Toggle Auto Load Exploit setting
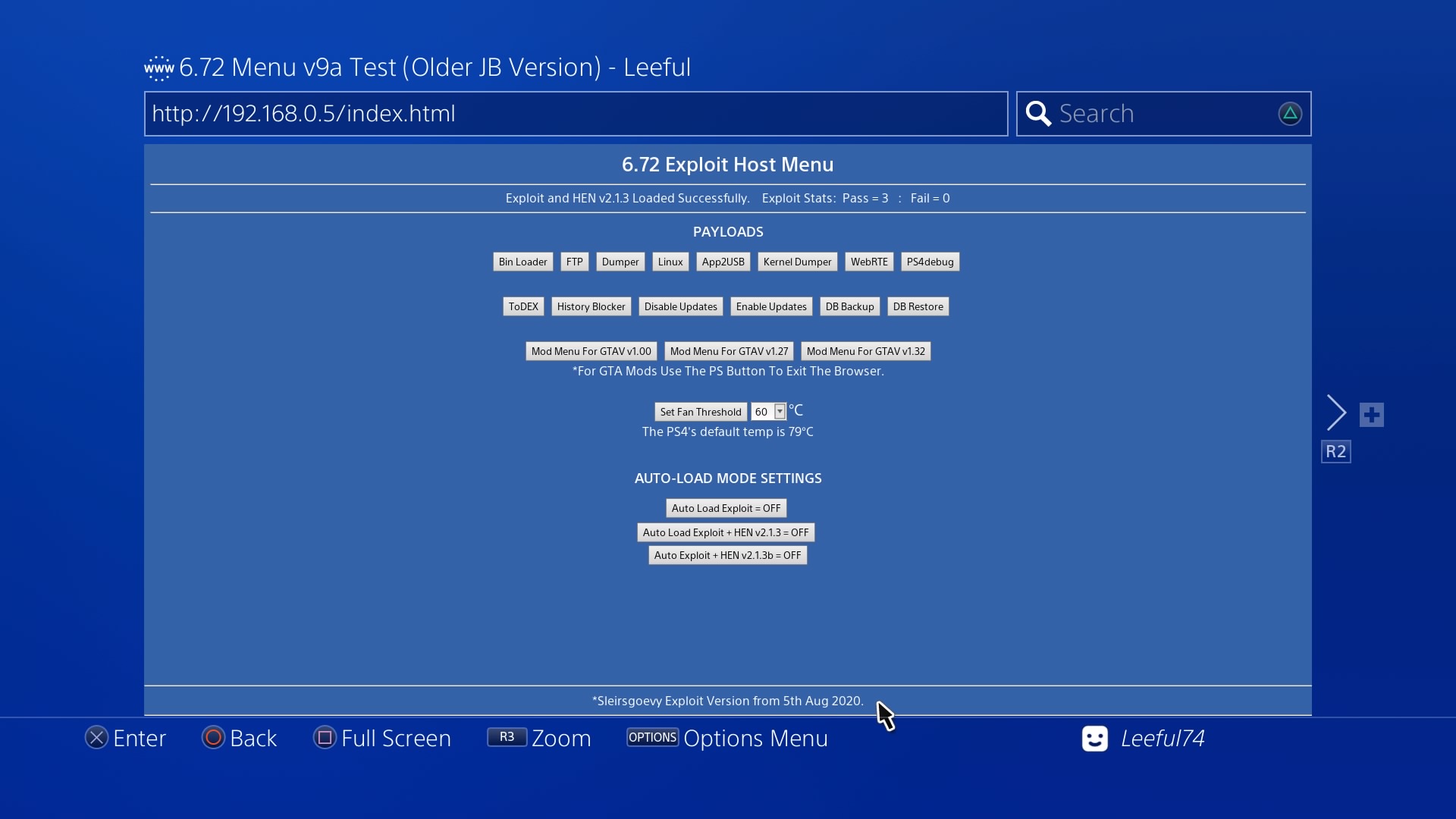The height and width of the screenshot is (819, 1456). click(x=726, y=508)
